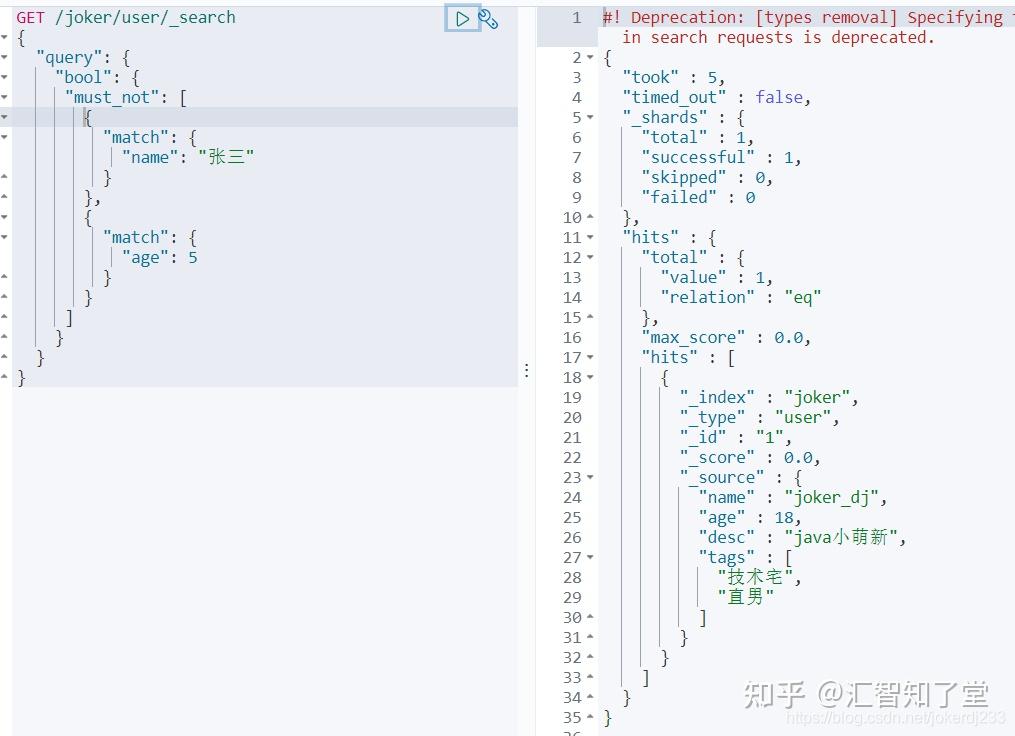Viewport: 1015px width, 736px height.
Task: Click the vertical dots panel divider handle
Action: coord(527,369)
